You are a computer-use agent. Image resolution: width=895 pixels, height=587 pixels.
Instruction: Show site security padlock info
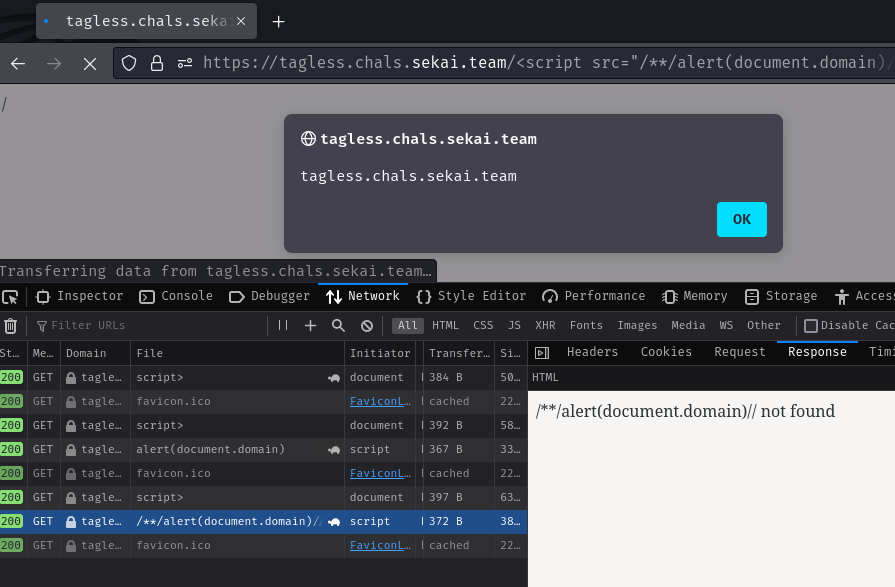pyautogui.click(x=157, y=63)
